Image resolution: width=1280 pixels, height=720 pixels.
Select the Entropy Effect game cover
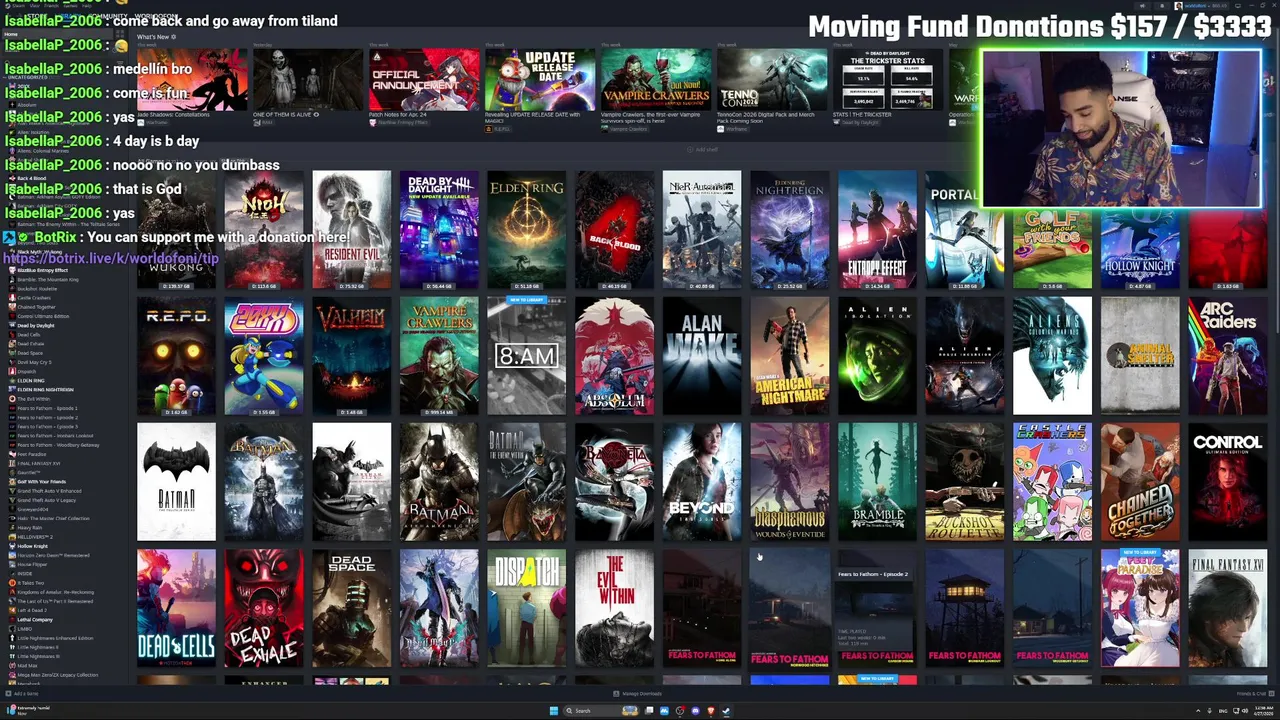877,230
